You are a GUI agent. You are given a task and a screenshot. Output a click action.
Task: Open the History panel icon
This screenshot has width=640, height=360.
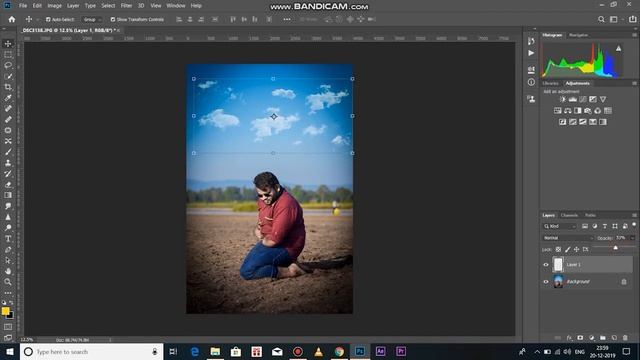pos(531,41)
